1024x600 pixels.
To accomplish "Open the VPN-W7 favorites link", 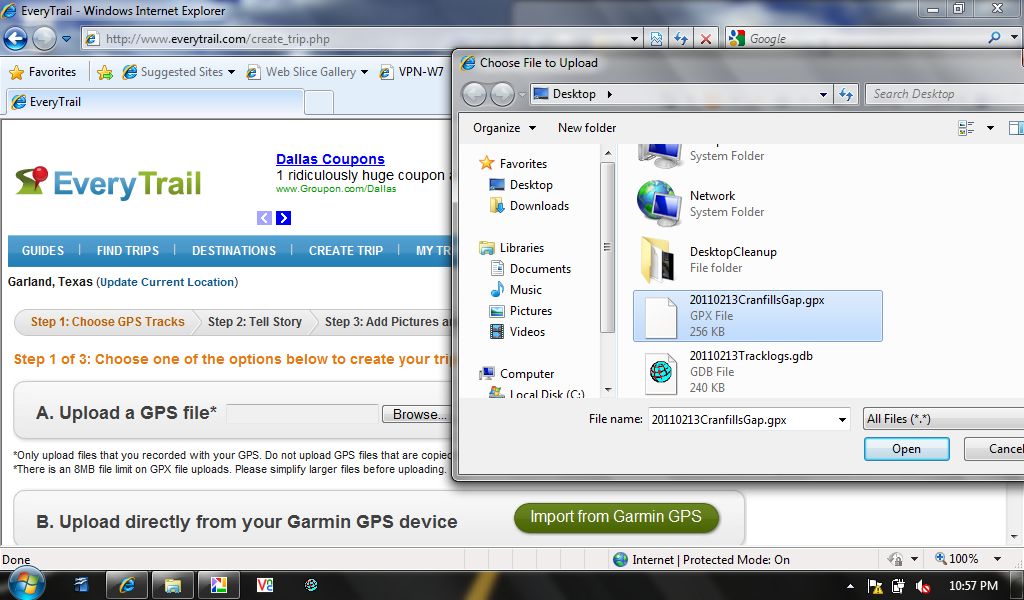I will click(x=412, y=72).
